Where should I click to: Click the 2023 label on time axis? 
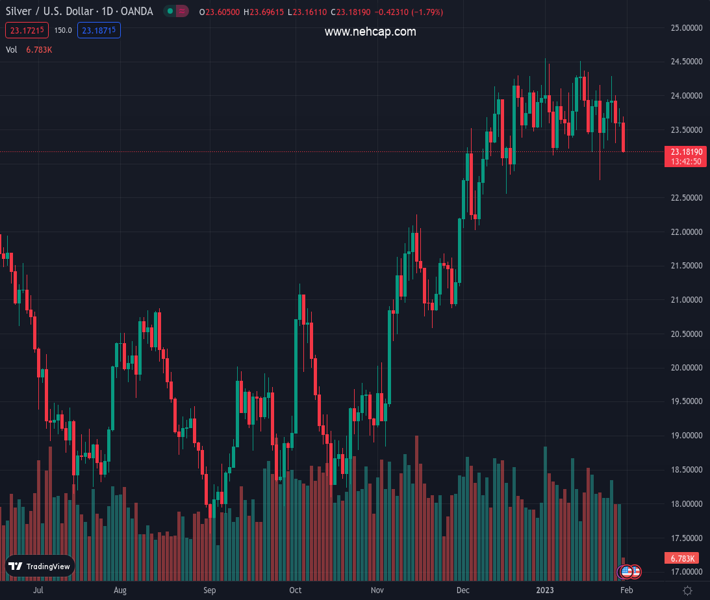click(x=545, y=591)
